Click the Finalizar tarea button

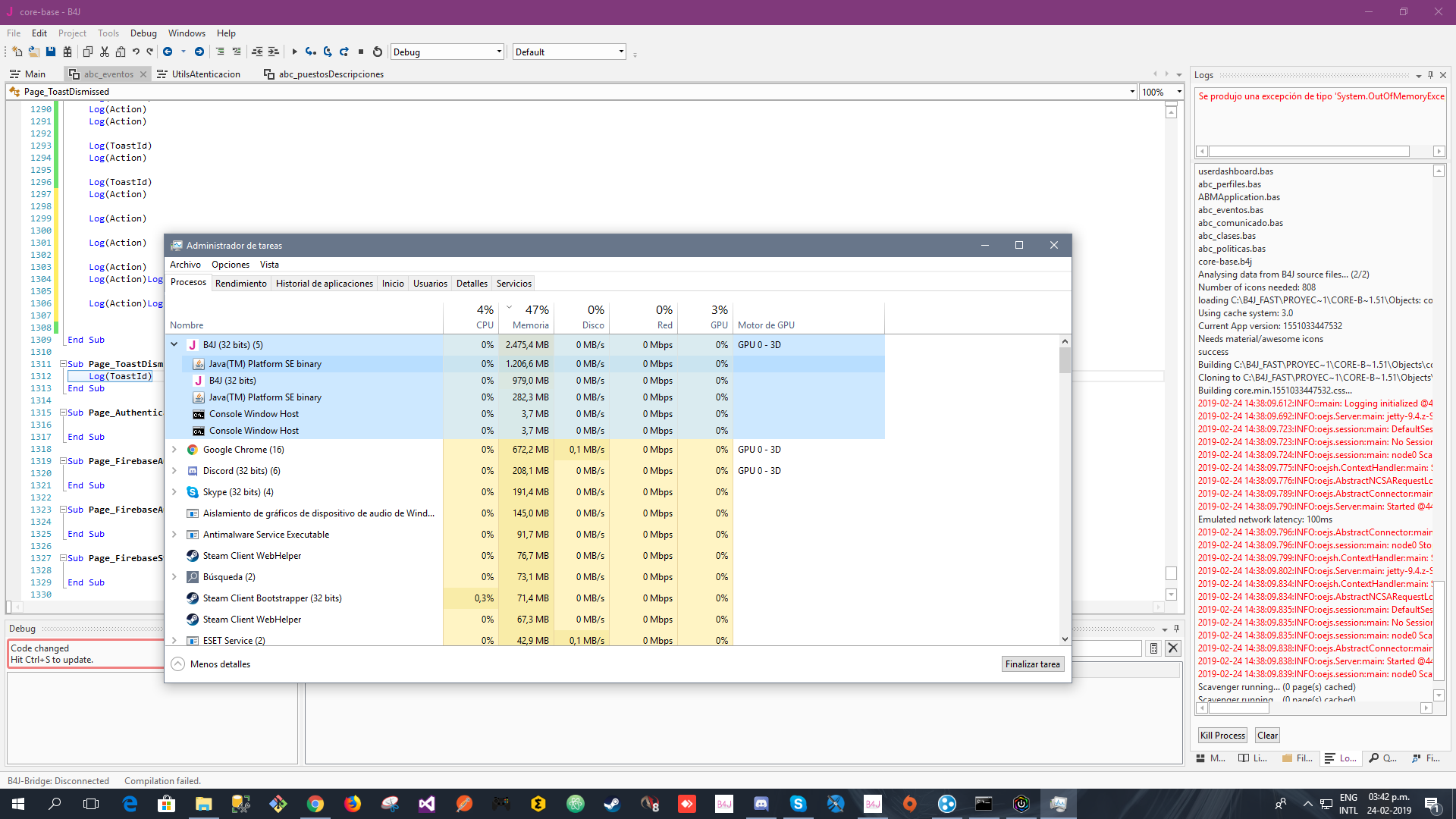click(x=1032, y=664)
